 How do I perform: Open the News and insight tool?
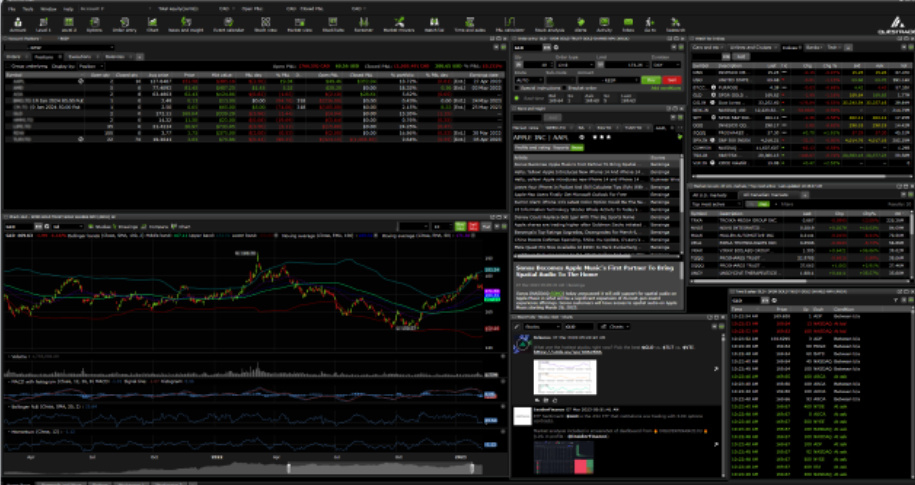tap(186, 25)
